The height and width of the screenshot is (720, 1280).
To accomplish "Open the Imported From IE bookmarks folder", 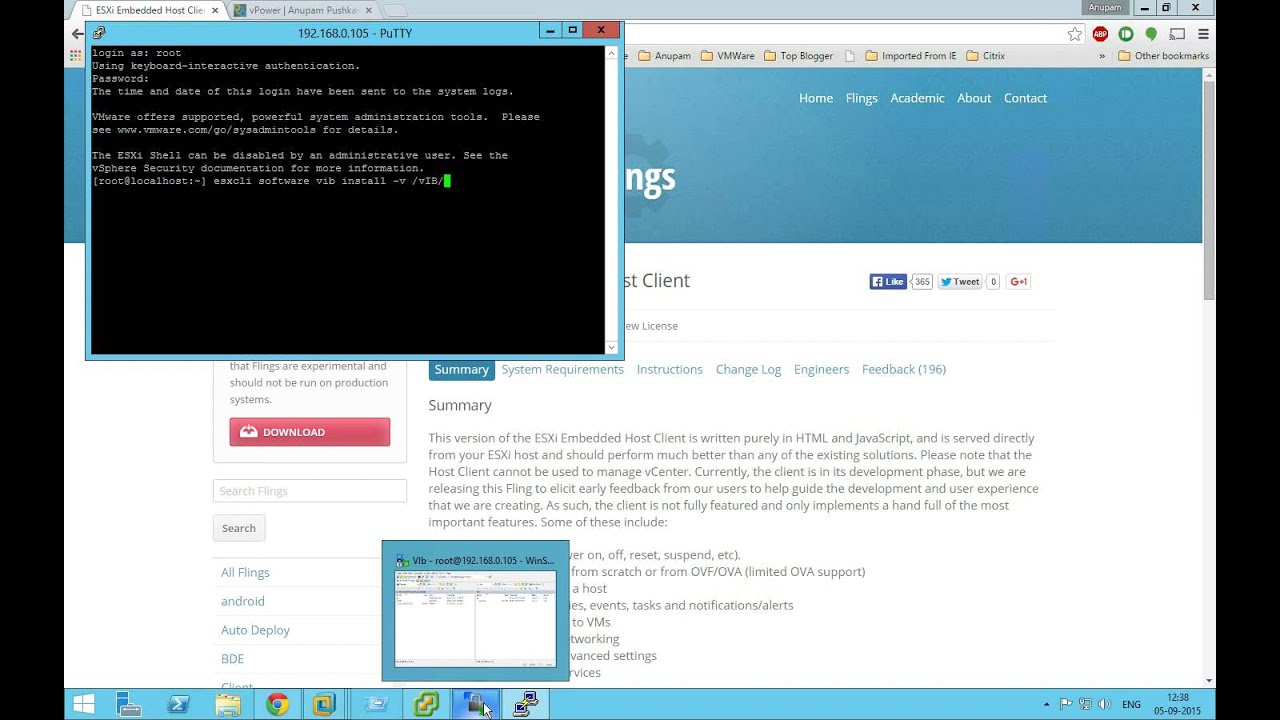I will (911, 56).
